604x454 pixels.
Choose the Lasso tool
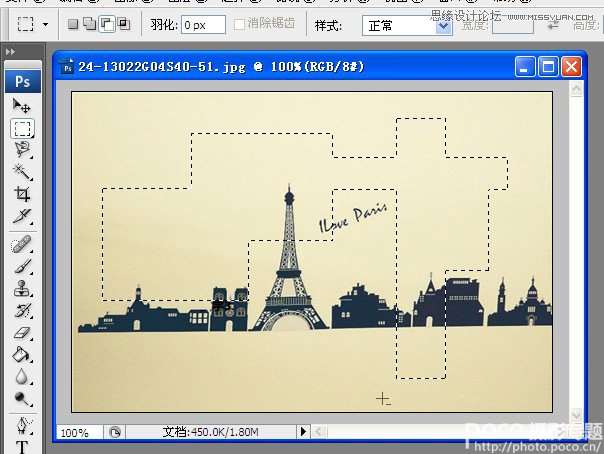click(22, 150)
